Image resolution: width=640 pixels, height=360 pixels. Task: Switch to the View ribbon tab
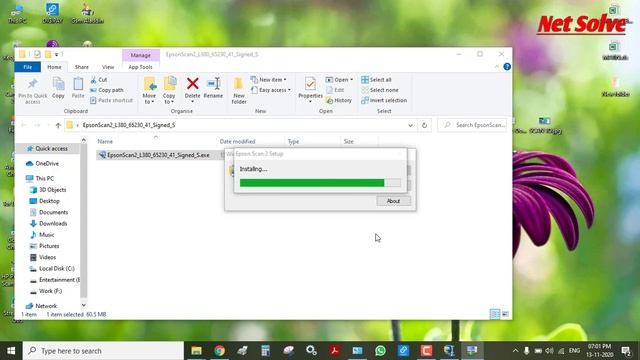click(x=108, y=67)
